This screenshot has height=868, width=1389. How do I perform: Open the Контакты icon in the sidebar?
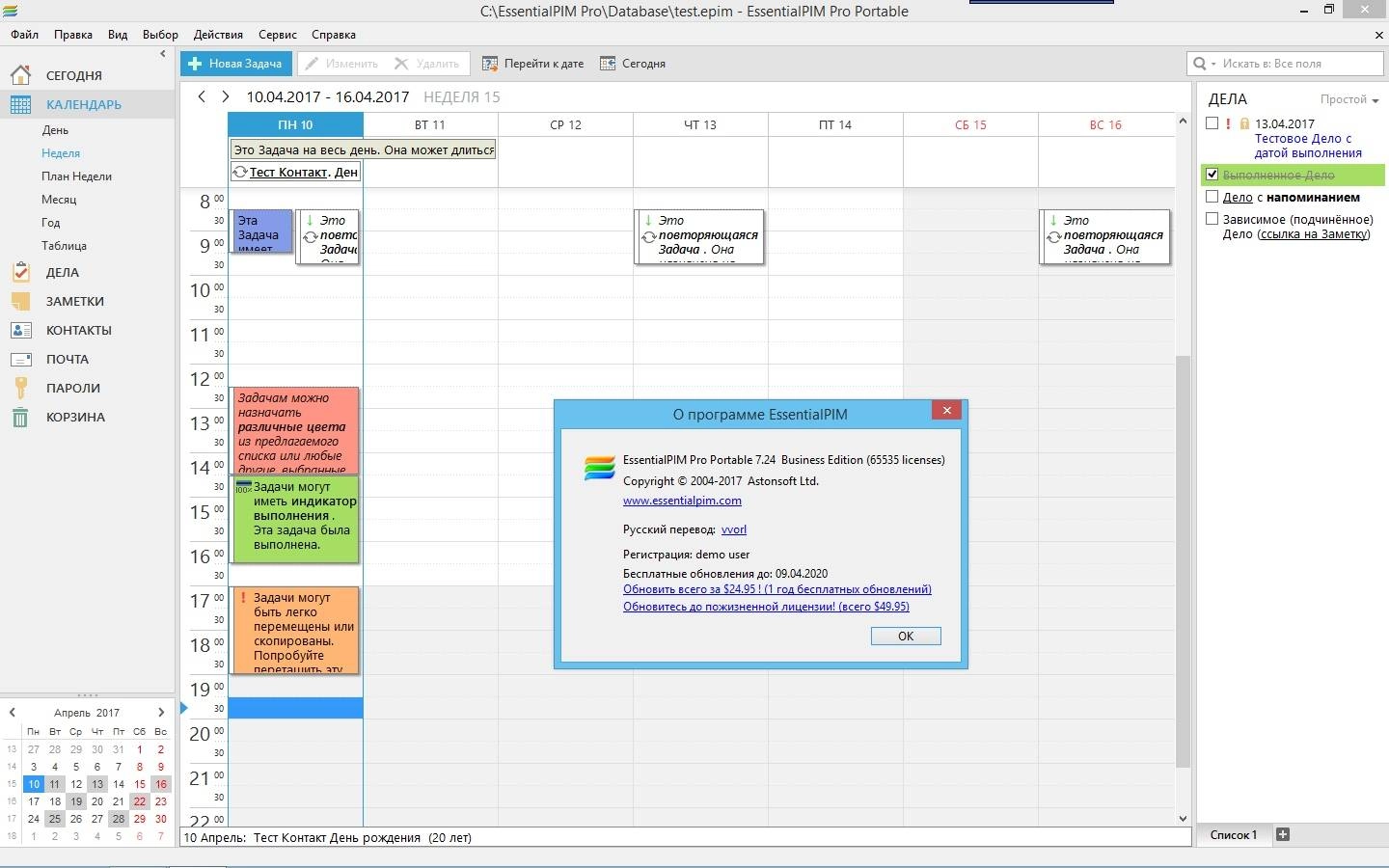[x=20, y=330]
